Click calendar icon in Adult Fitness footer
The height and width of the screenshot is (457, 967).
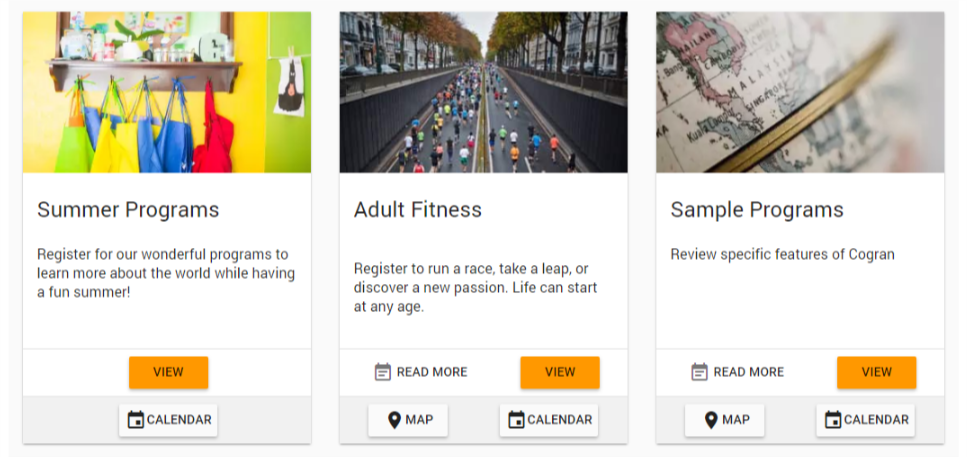[x=516, y=420]
